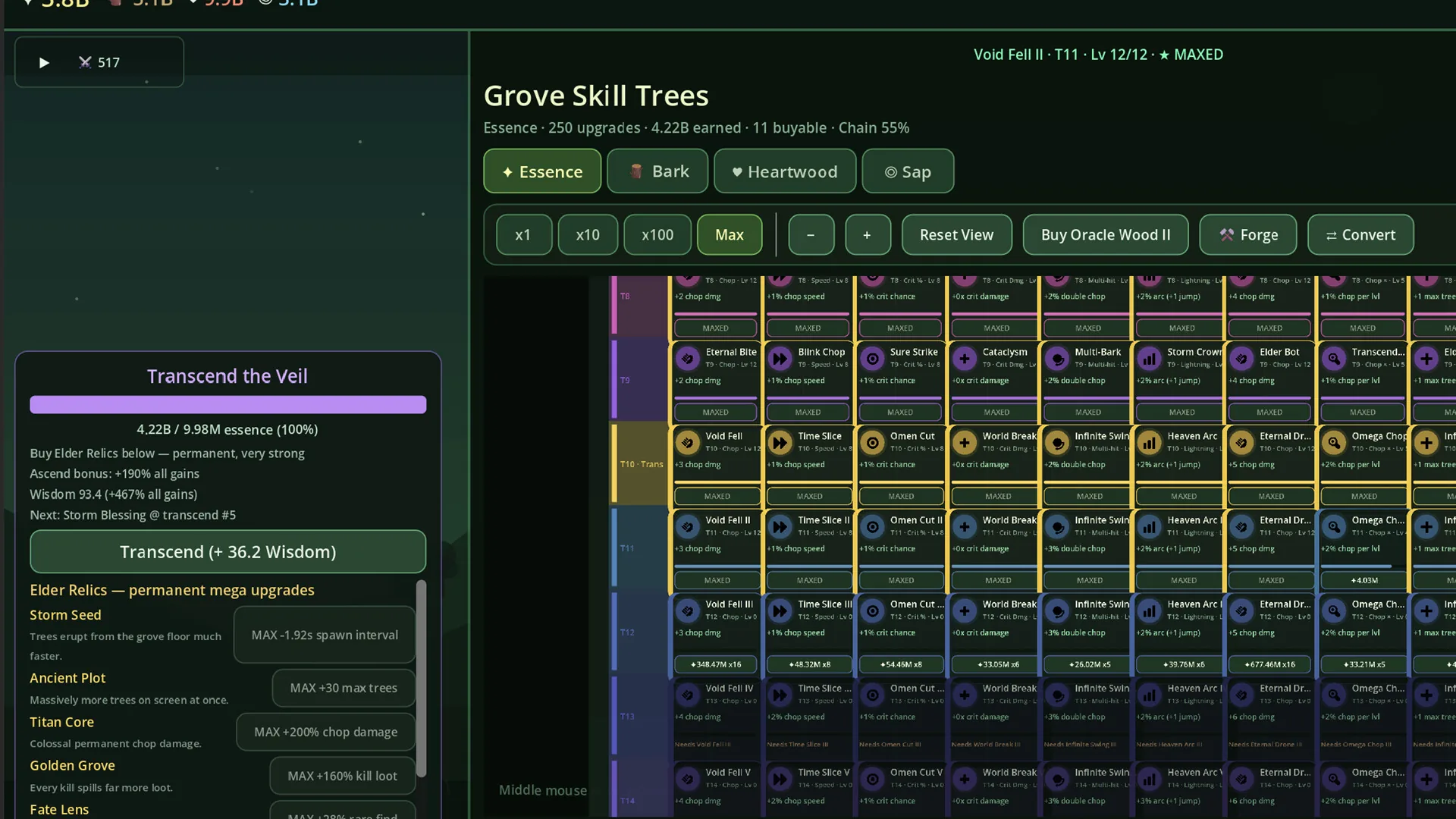This screenshot has height=819, width=1456.
Task: Click Buy Oracle Wood II button
Action: click(1106, 235)
